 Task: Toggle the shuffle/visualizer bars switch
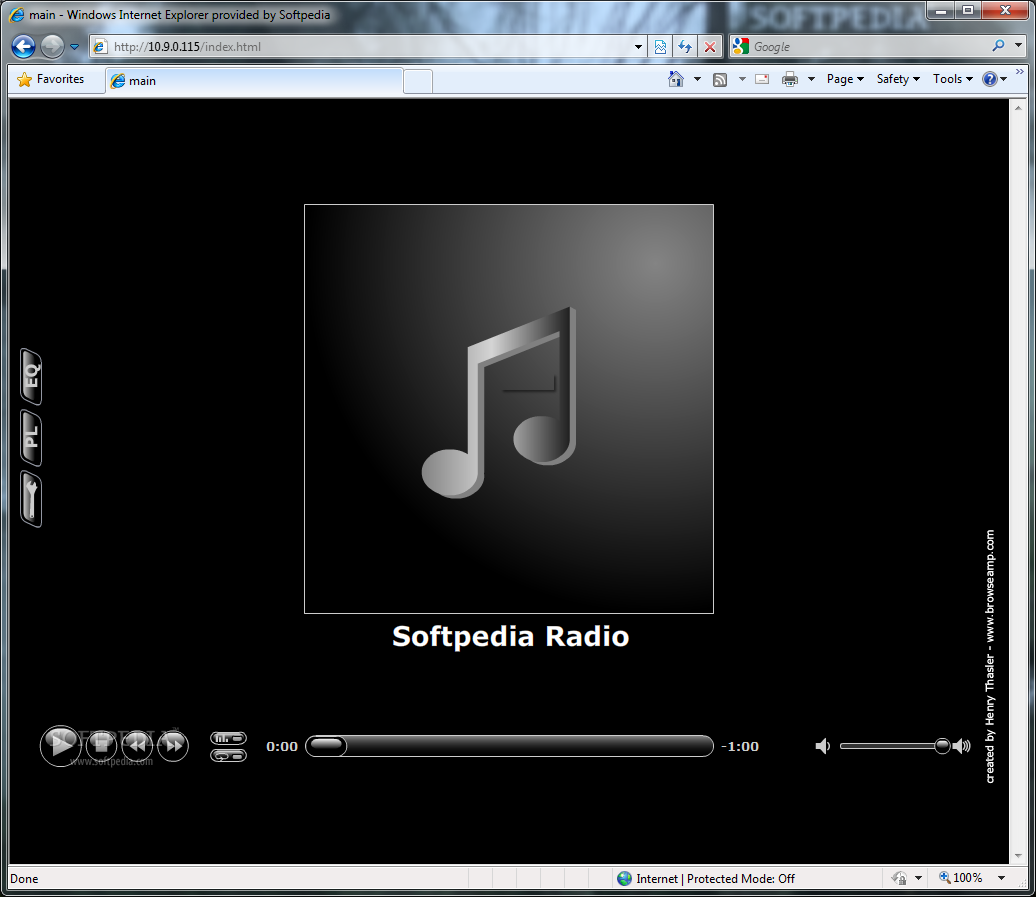pos(229,738)
